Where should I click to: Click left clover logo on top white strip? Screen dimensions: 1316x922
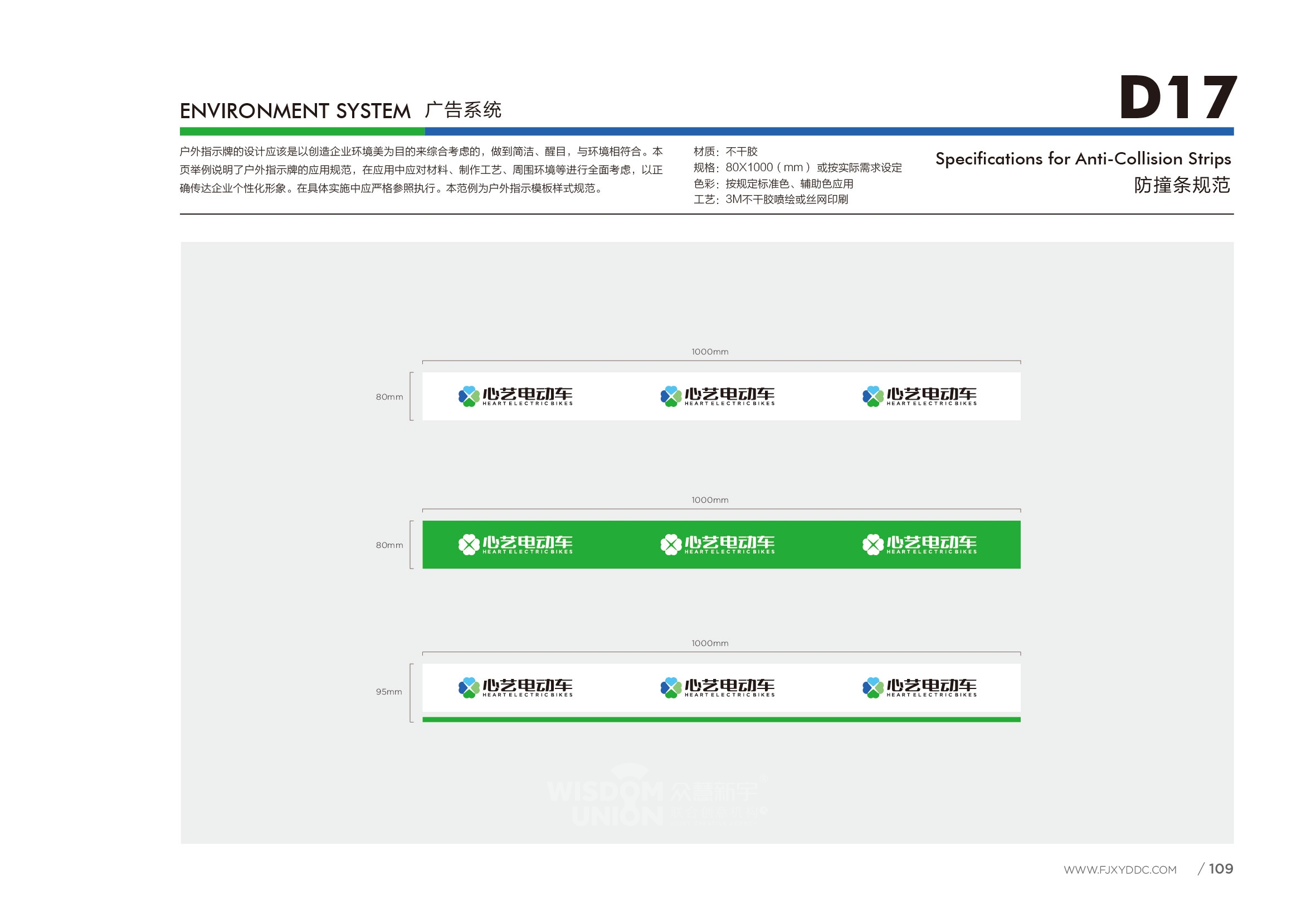point(469,396)
